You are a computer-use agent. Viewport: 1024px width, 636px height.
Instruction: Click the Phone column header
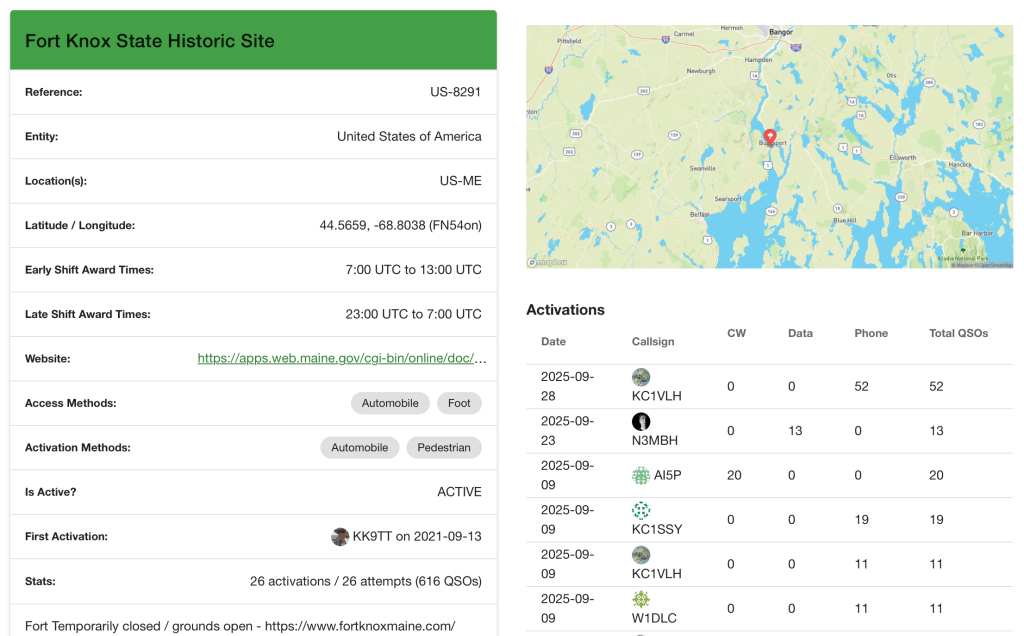click(x=871, y=333)
